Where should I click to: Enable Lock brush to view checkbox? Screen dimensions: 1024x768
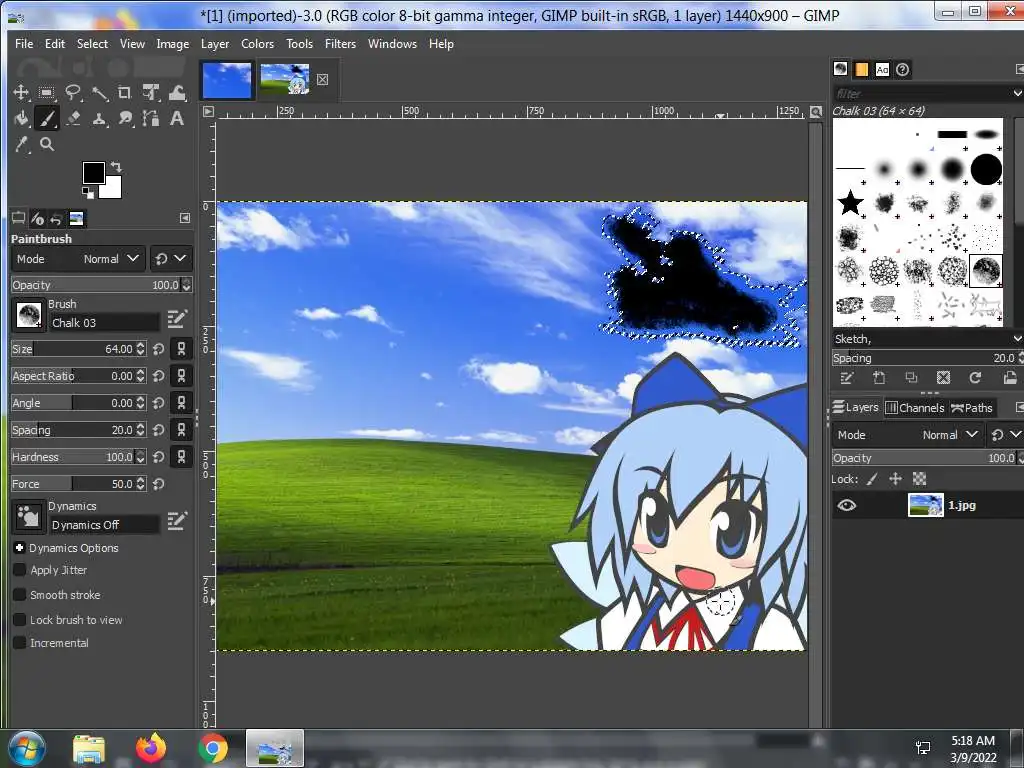click(x=20, y=620)
